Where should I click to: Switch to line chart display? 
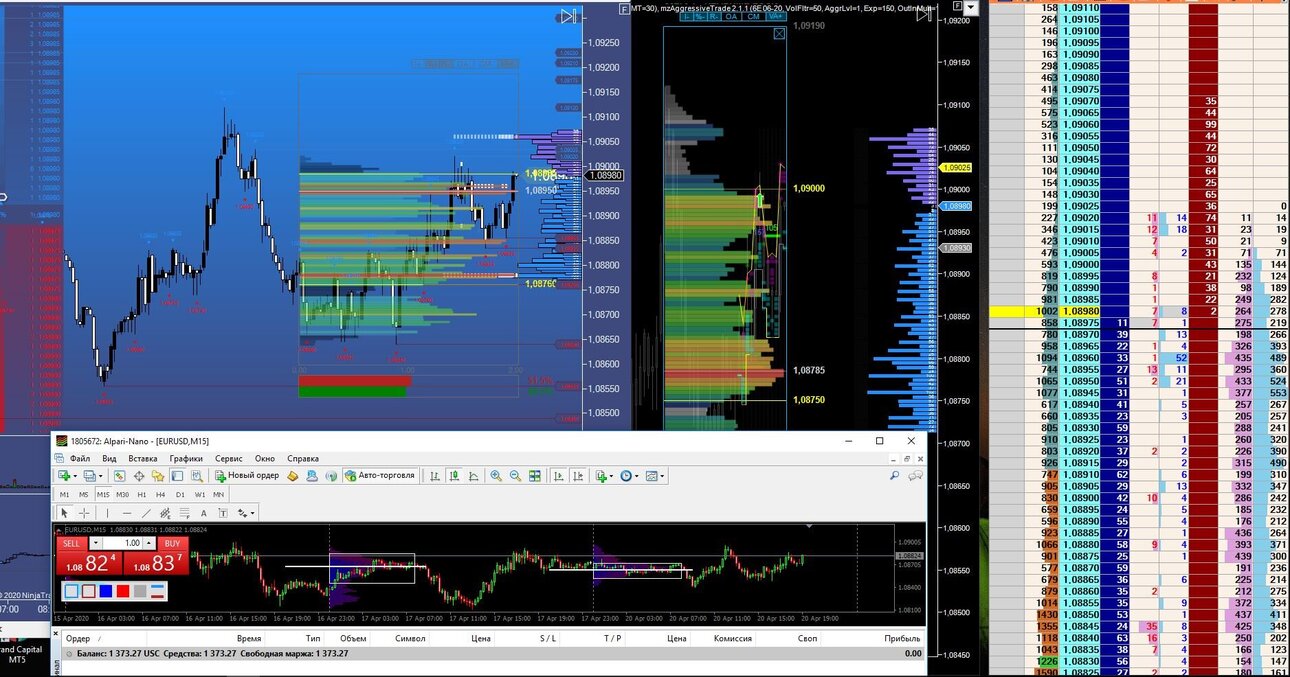point(473,475)
